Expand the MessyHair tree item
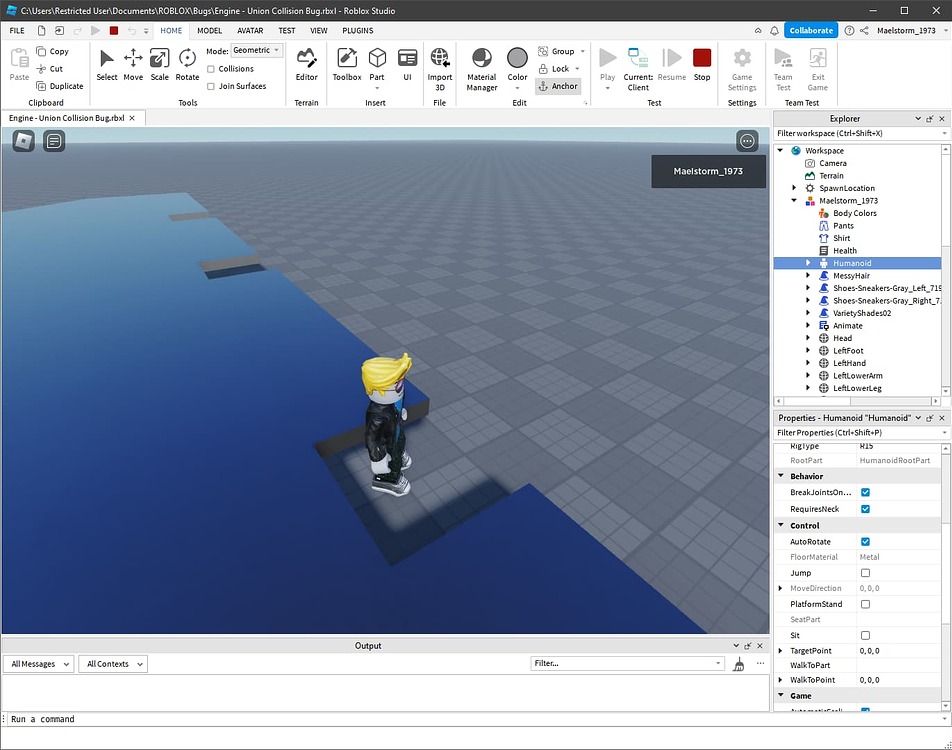 [x=809, y=275]
